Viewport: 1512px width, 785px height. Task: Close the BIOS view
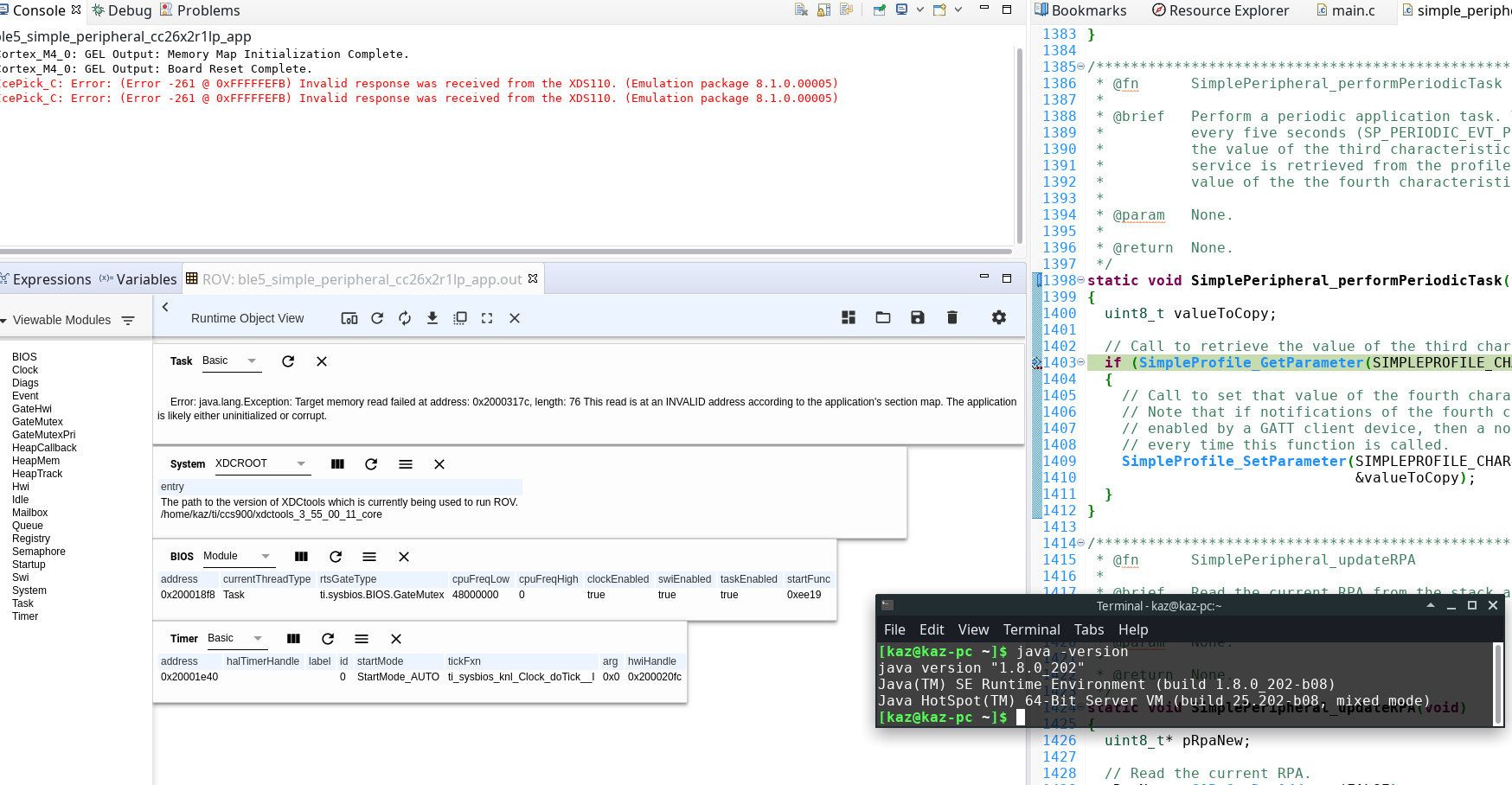404,557
